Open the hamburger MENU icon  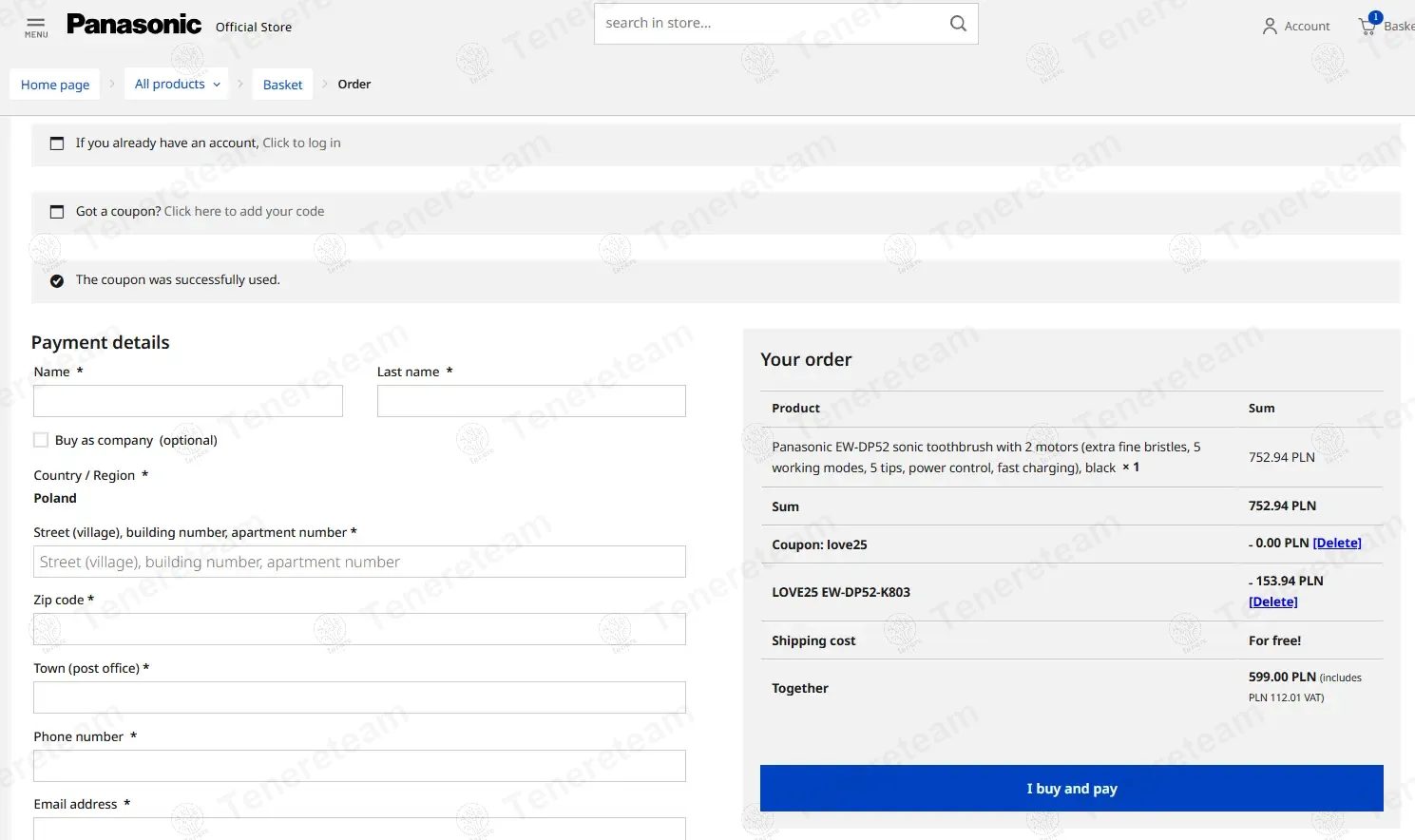pyautogui.click(x=36, y=27)
